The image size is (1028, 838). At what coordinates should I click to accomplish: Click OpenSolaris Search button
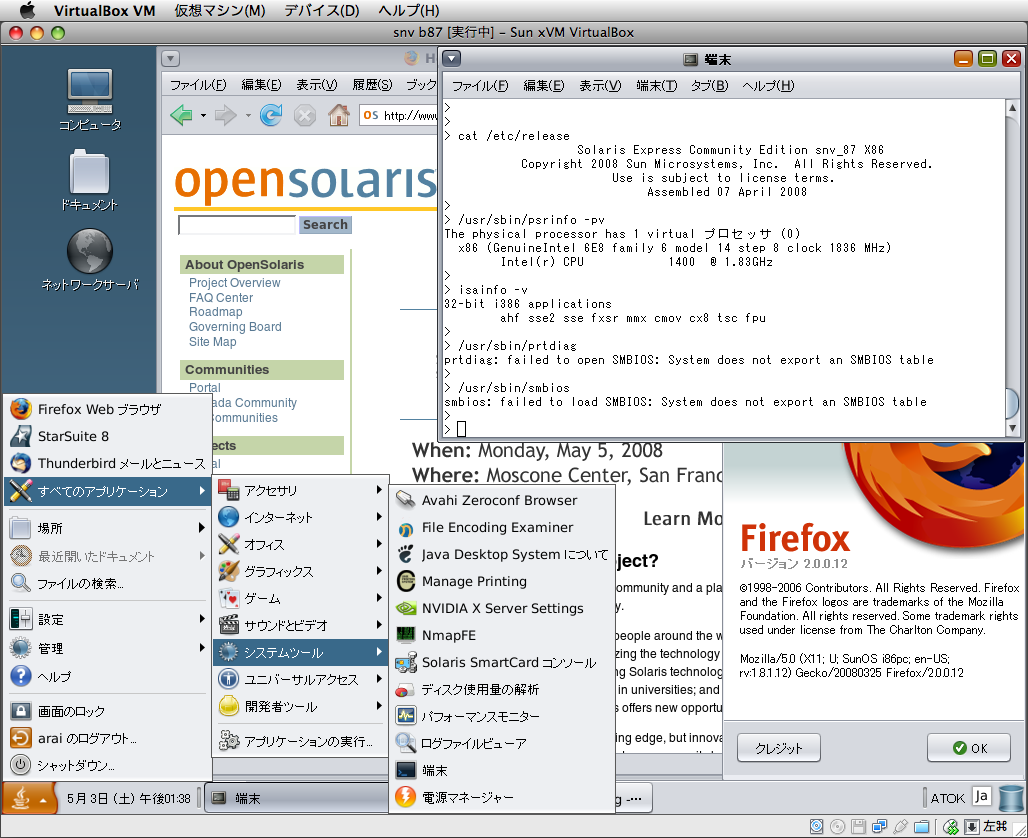pyautogui.click(x=325, y=224)
